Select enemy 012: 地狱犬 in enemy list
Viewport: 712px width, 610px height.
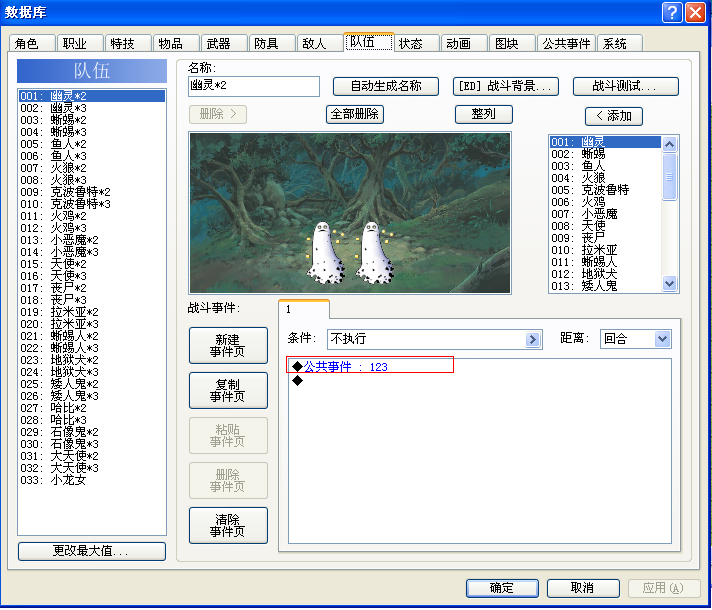pyautogui.click(x=605, y=274)
